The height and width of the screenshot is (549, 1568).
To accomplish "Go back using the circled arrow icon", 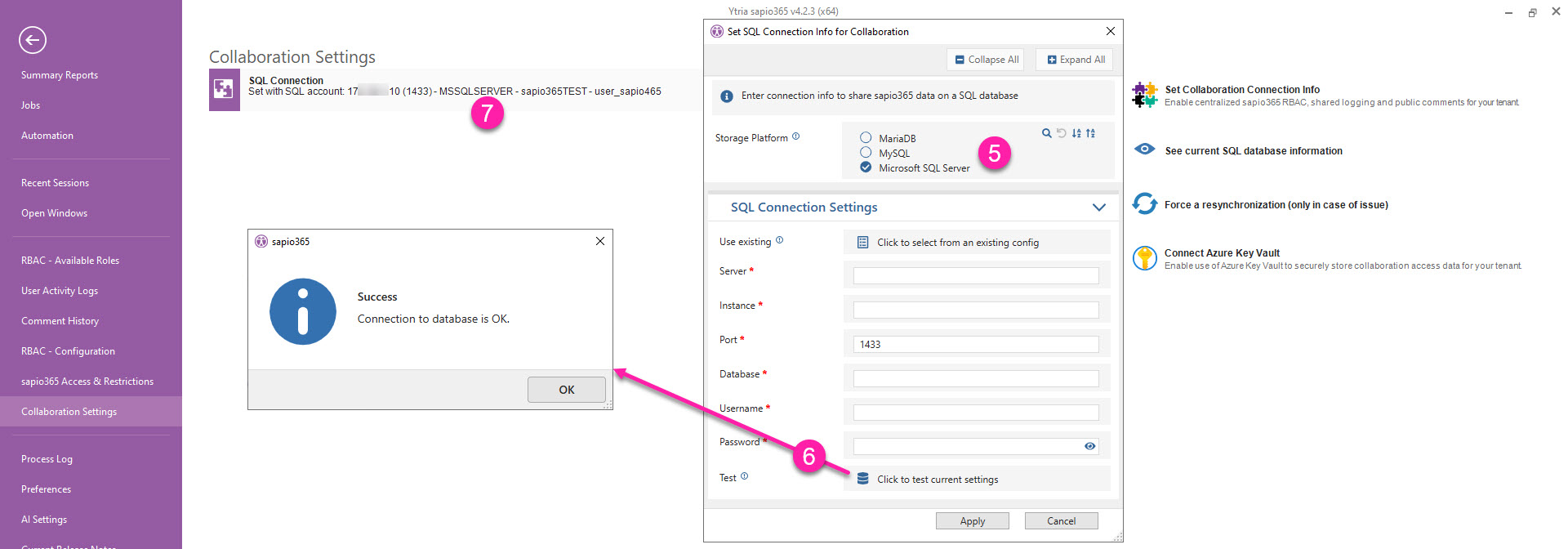I will (33, 40).
